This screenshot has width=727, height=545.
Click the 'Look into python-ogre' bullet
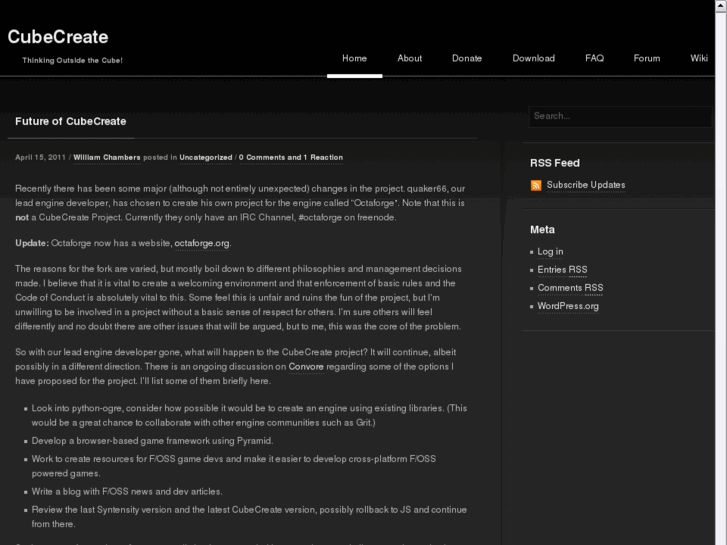coord(249,416)
